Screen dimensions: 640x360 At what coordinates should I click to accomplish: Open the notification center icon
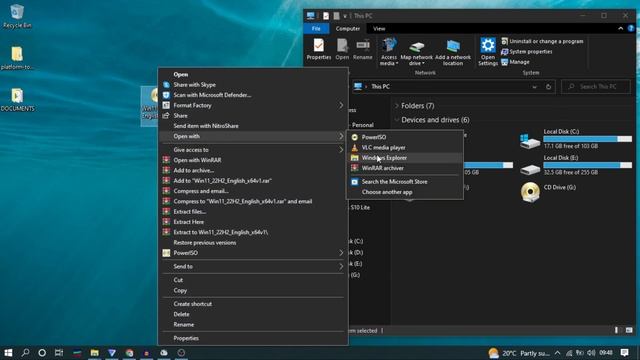[624, 353]
